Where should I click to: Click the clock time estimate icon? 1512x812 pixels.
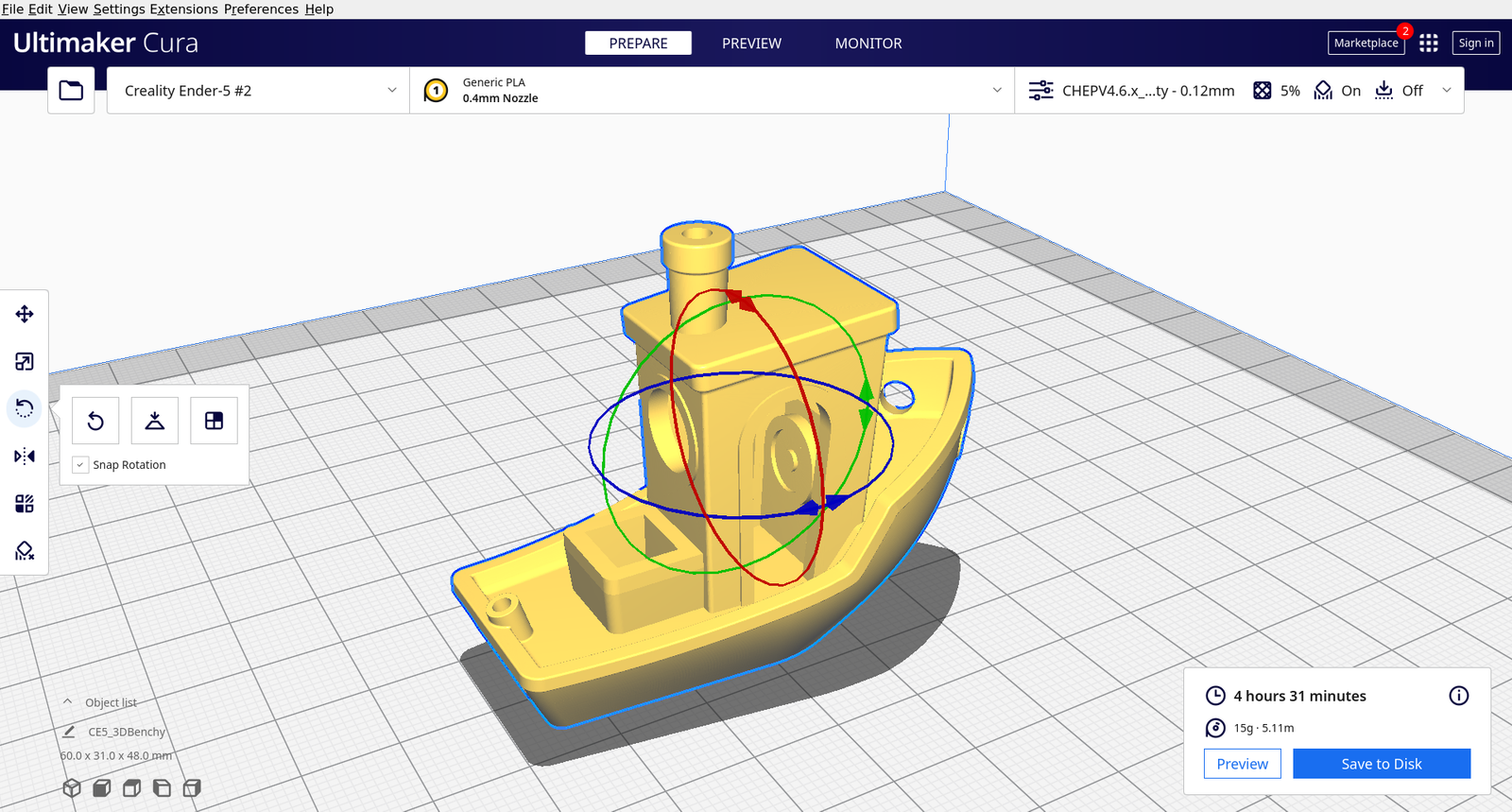1215,696
